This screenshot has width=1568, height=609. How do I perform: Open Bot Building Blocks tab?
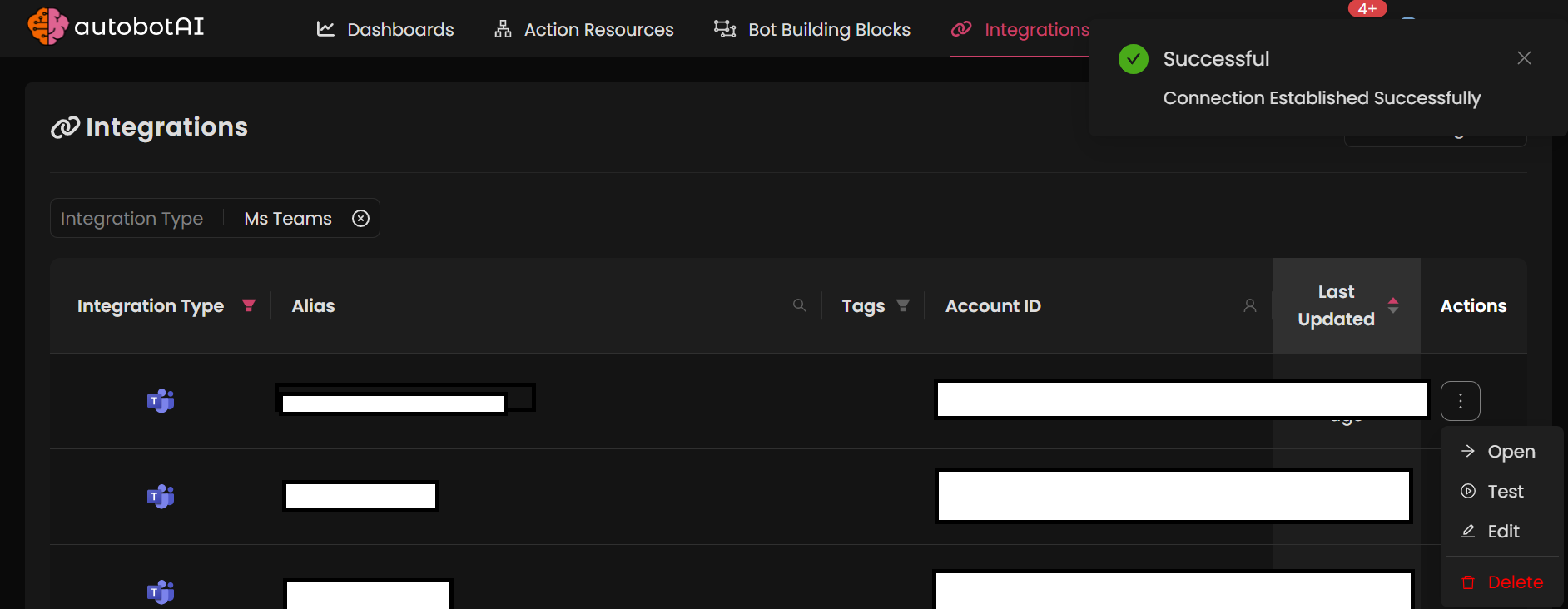(812, 30)
